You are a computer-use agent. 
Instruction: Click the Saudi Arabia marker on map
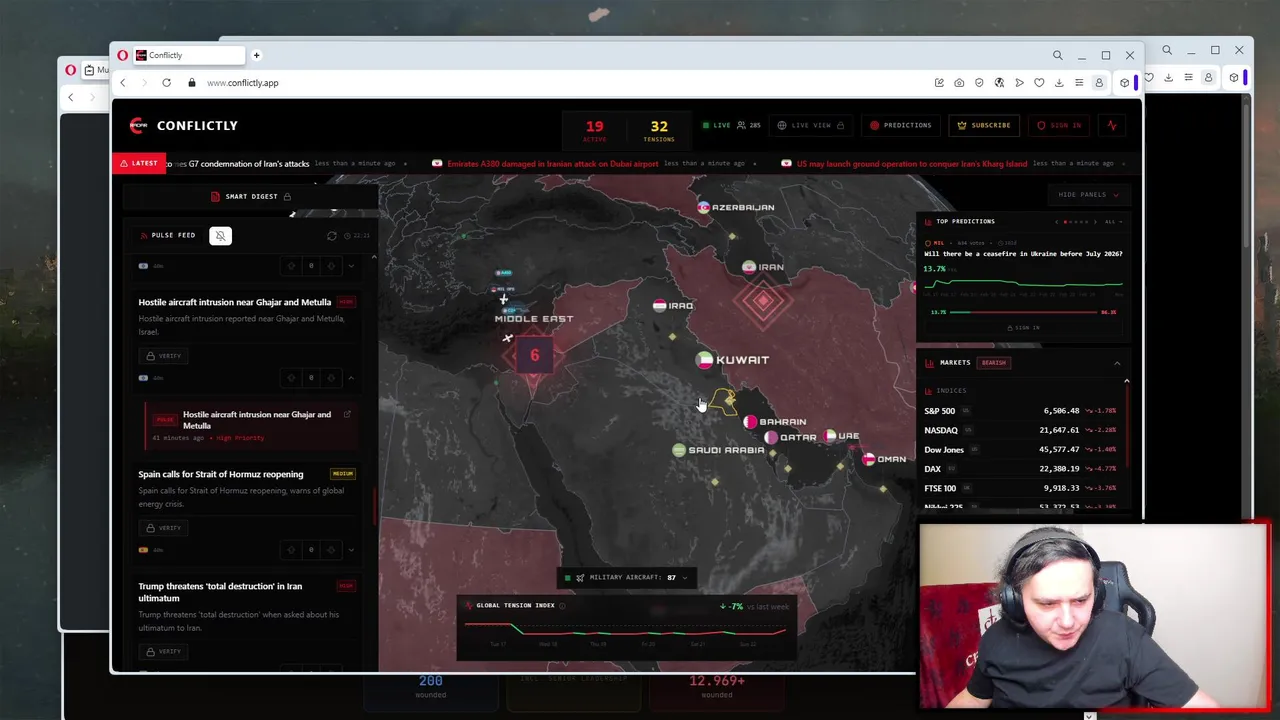679,450
